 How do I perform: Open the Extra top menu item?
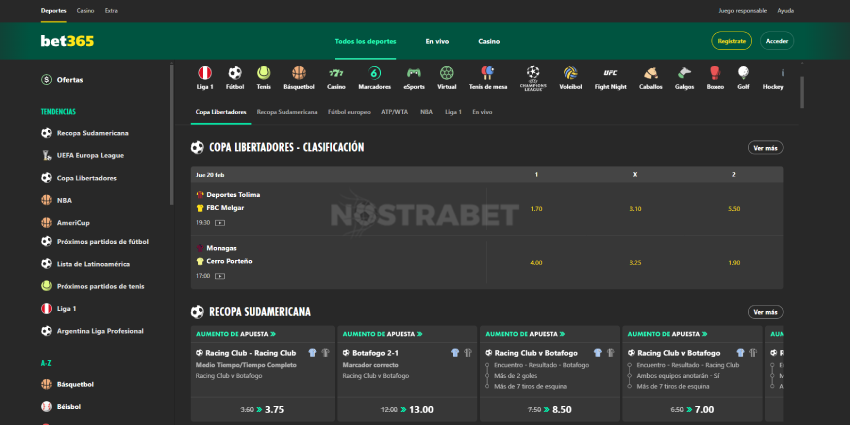[x=111, y=11]
